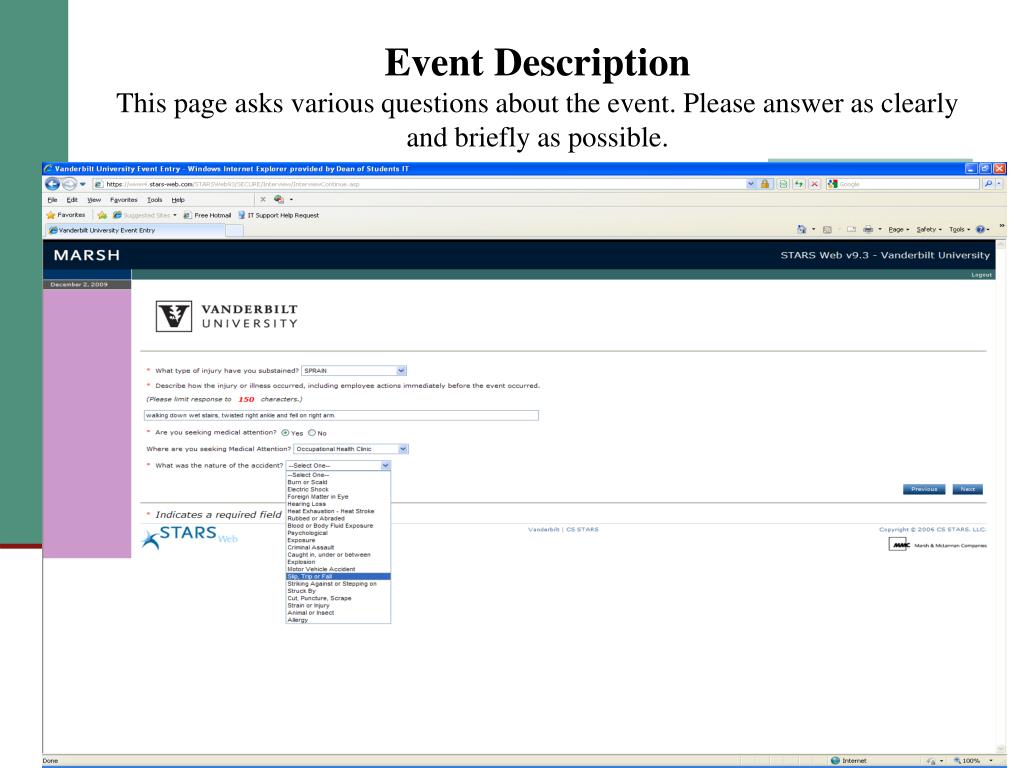Open the search provider options arrow
Screen dimensions: 1024x768
(x=999, y=184)
